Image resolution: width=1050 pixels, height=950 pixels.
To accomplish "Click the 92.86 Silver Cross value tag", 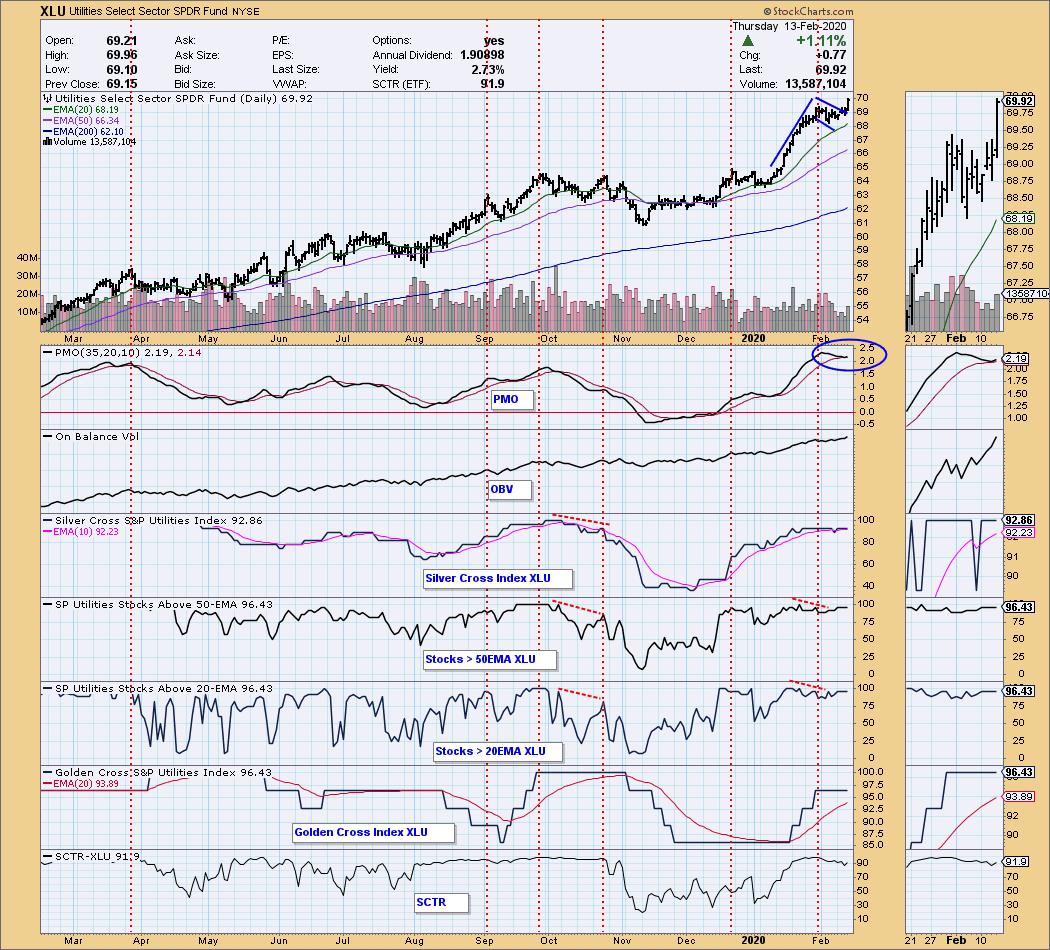I will pyautogui.click(x=1019, y=520).
